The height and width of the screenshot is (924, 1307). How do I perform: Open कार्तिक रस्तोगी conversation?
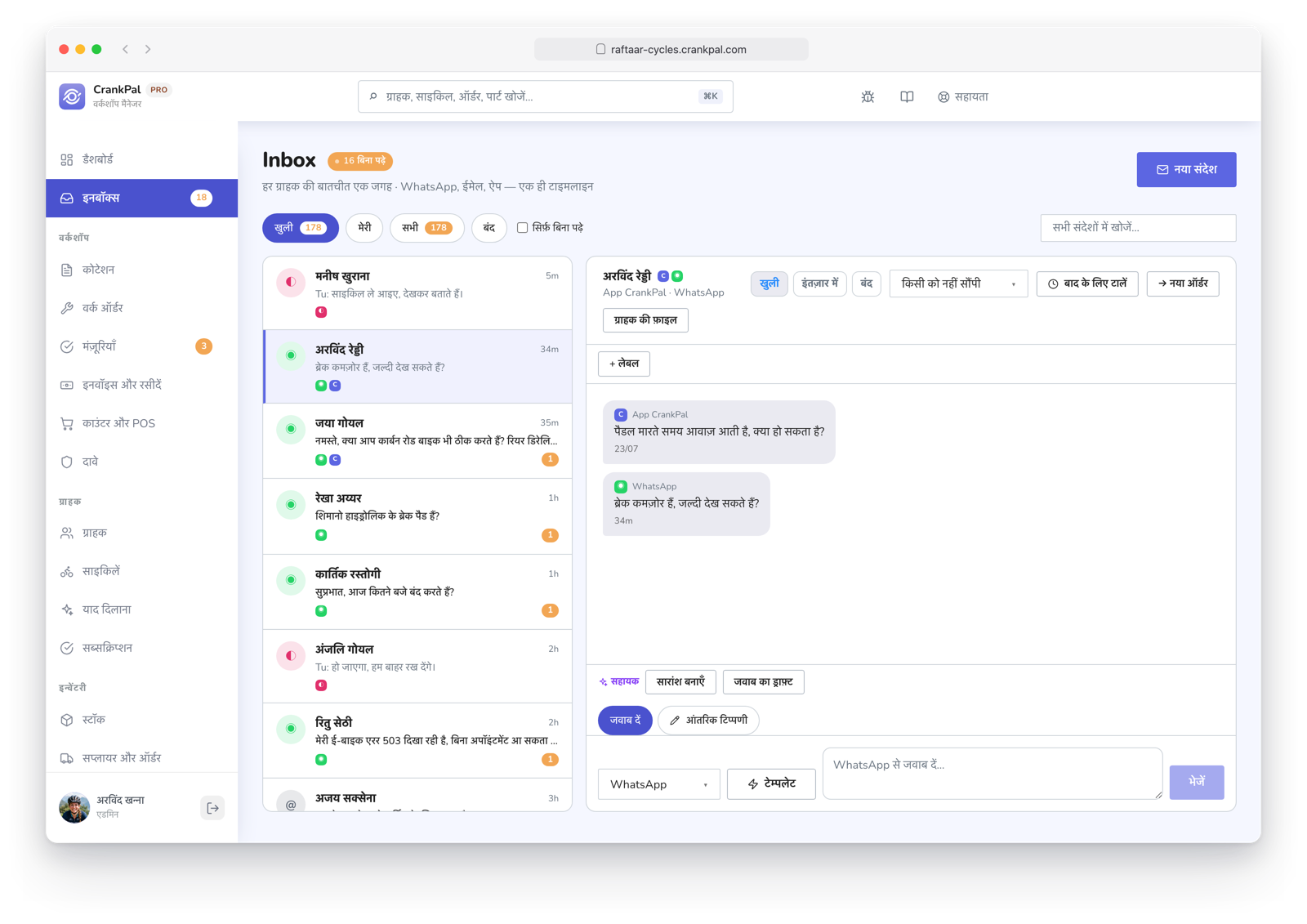(x=417, y=591)
